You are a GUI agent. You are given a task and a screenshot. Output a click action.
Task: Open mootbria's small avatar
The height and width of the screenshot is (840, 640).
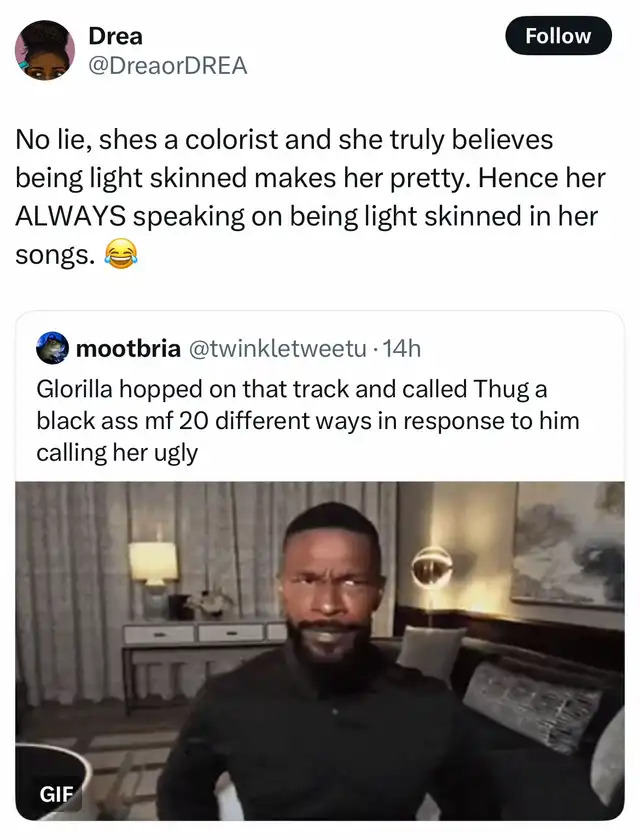[52, 348]
